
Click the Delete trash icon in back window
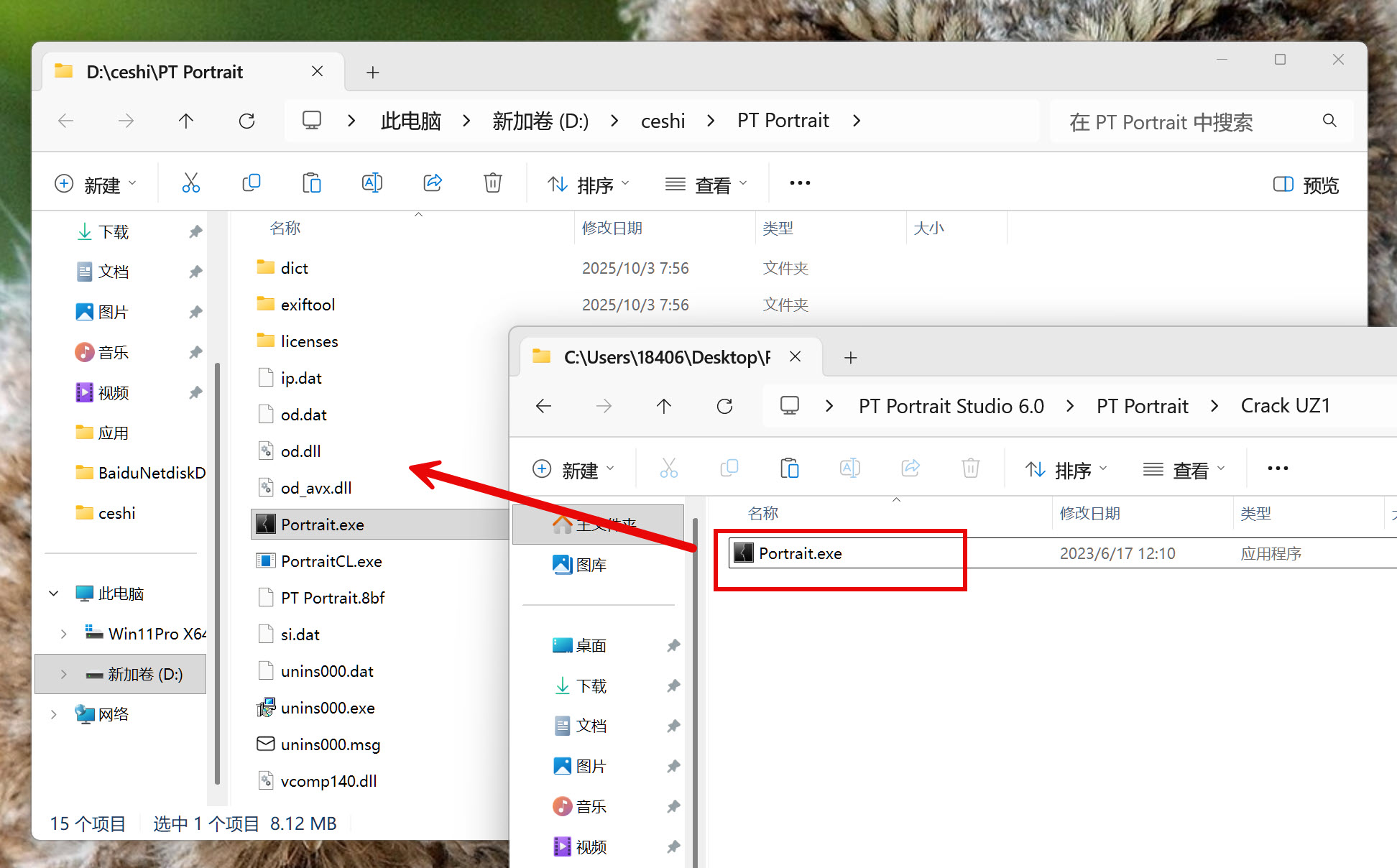492,183
